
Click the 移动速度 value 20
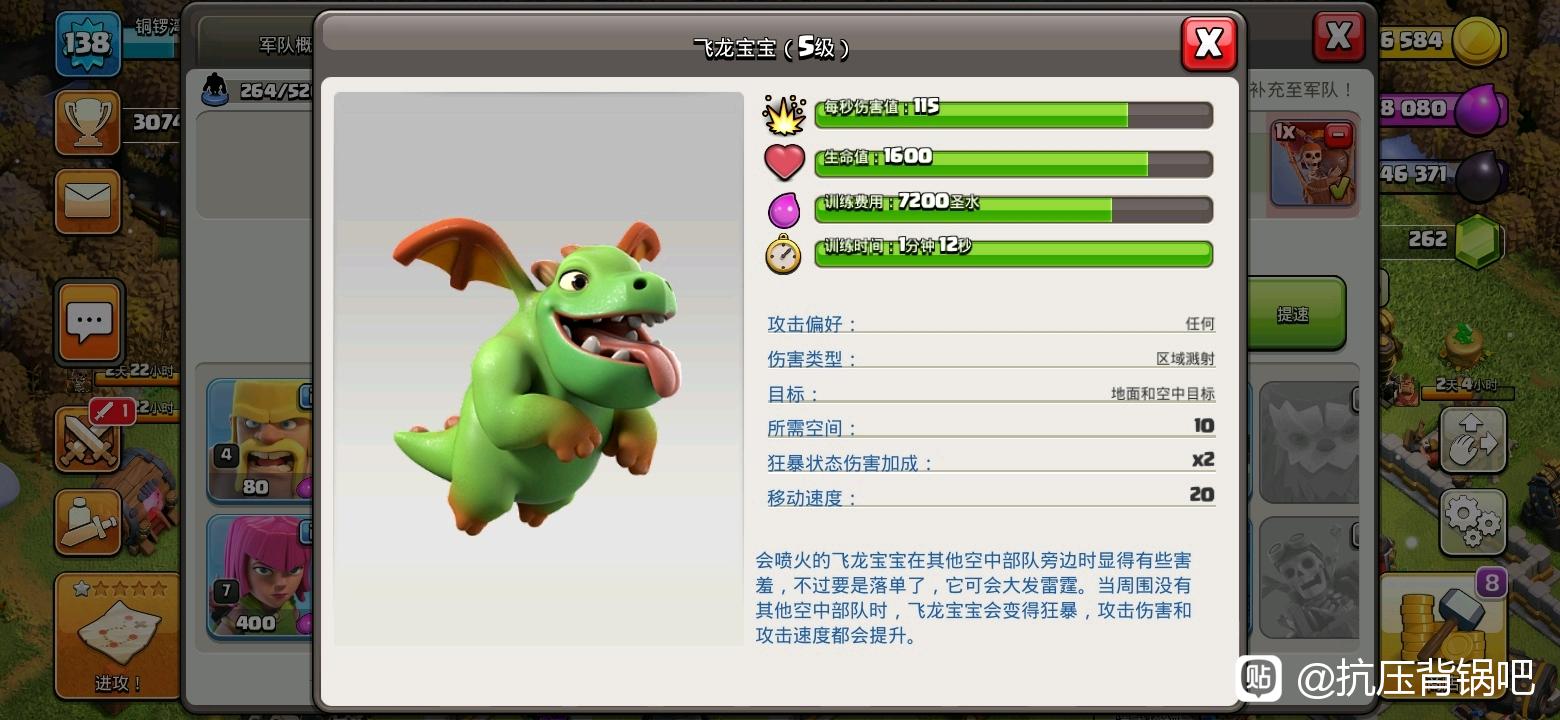point(1202,494)
